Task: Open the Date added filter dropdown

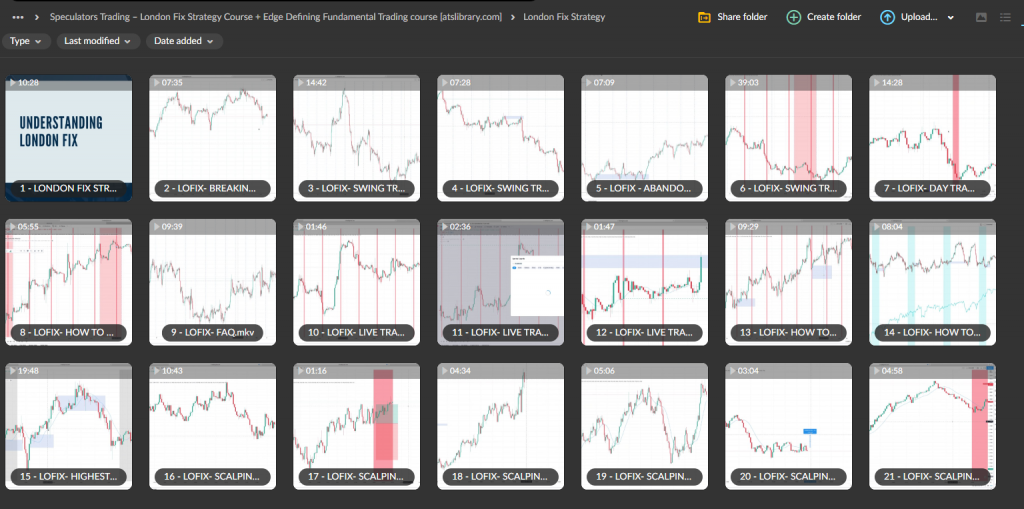Action: tap(184, 41)
